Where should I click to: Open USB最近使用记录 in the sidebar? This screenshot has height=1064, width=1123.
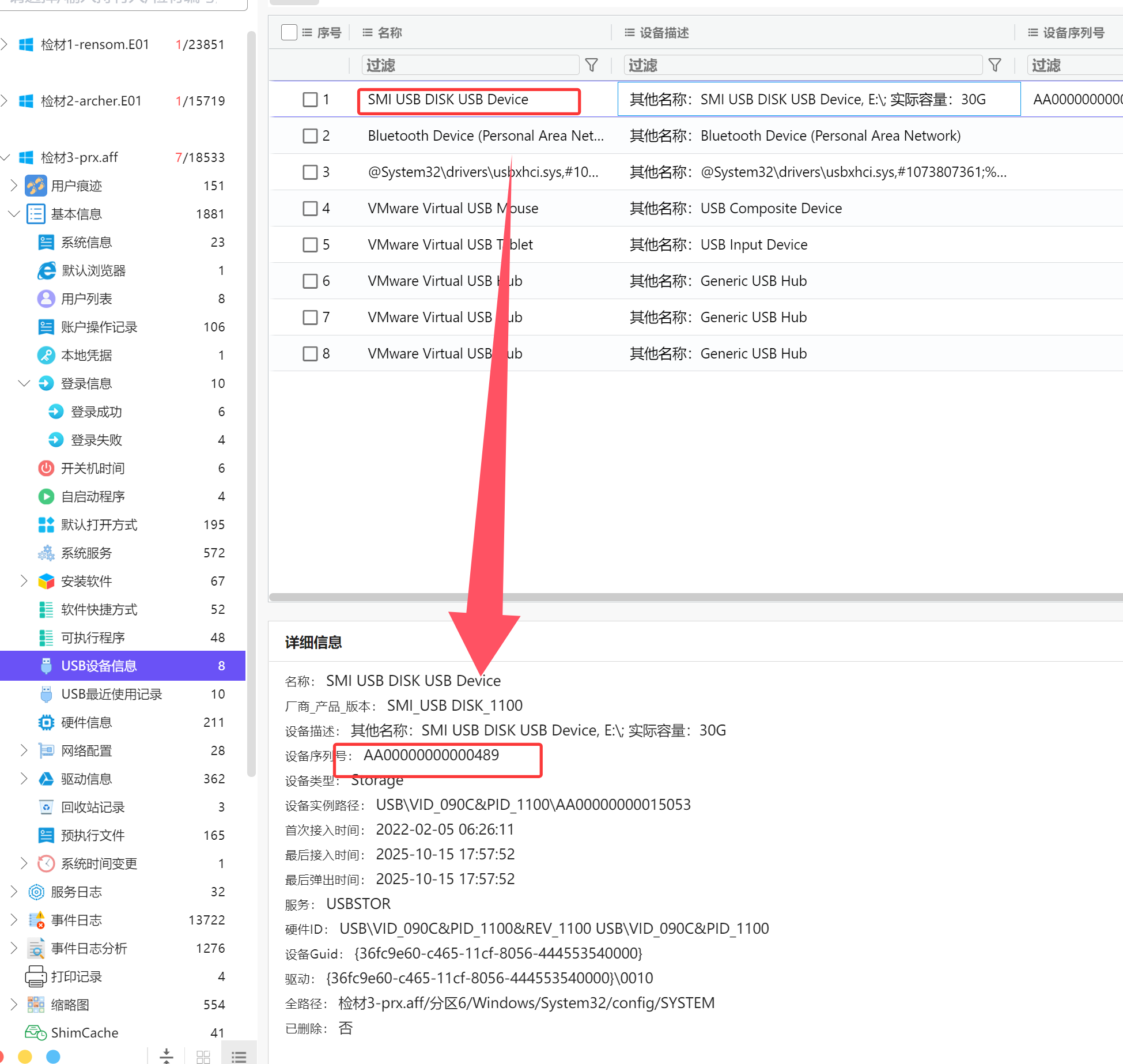tap(112, 694)
